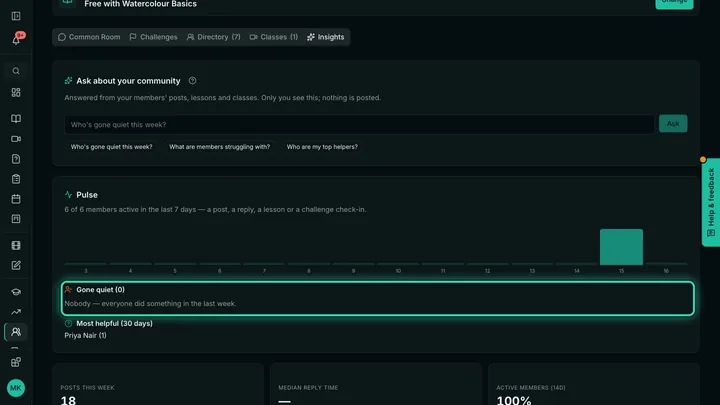720x405 pixels.
Task: Click the '6 of 6 members active' summary
Action: [215, 209]
